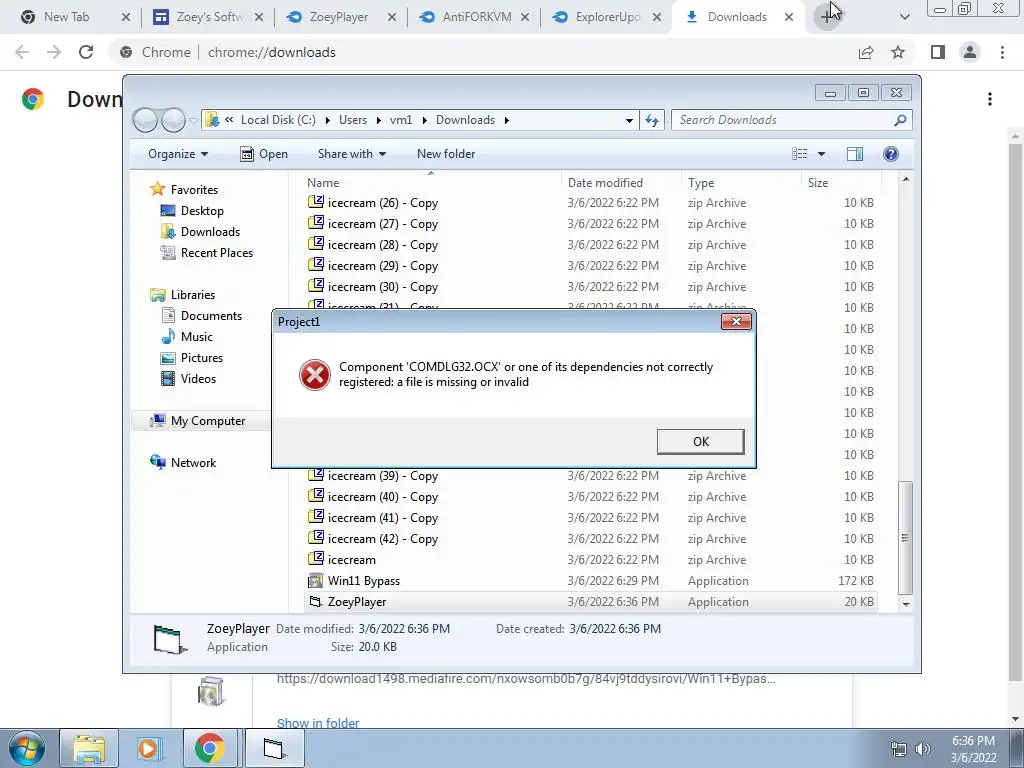Open Favorites in navigation pane
This screenshot has height=768, width=1024.
tap(194, 189)
